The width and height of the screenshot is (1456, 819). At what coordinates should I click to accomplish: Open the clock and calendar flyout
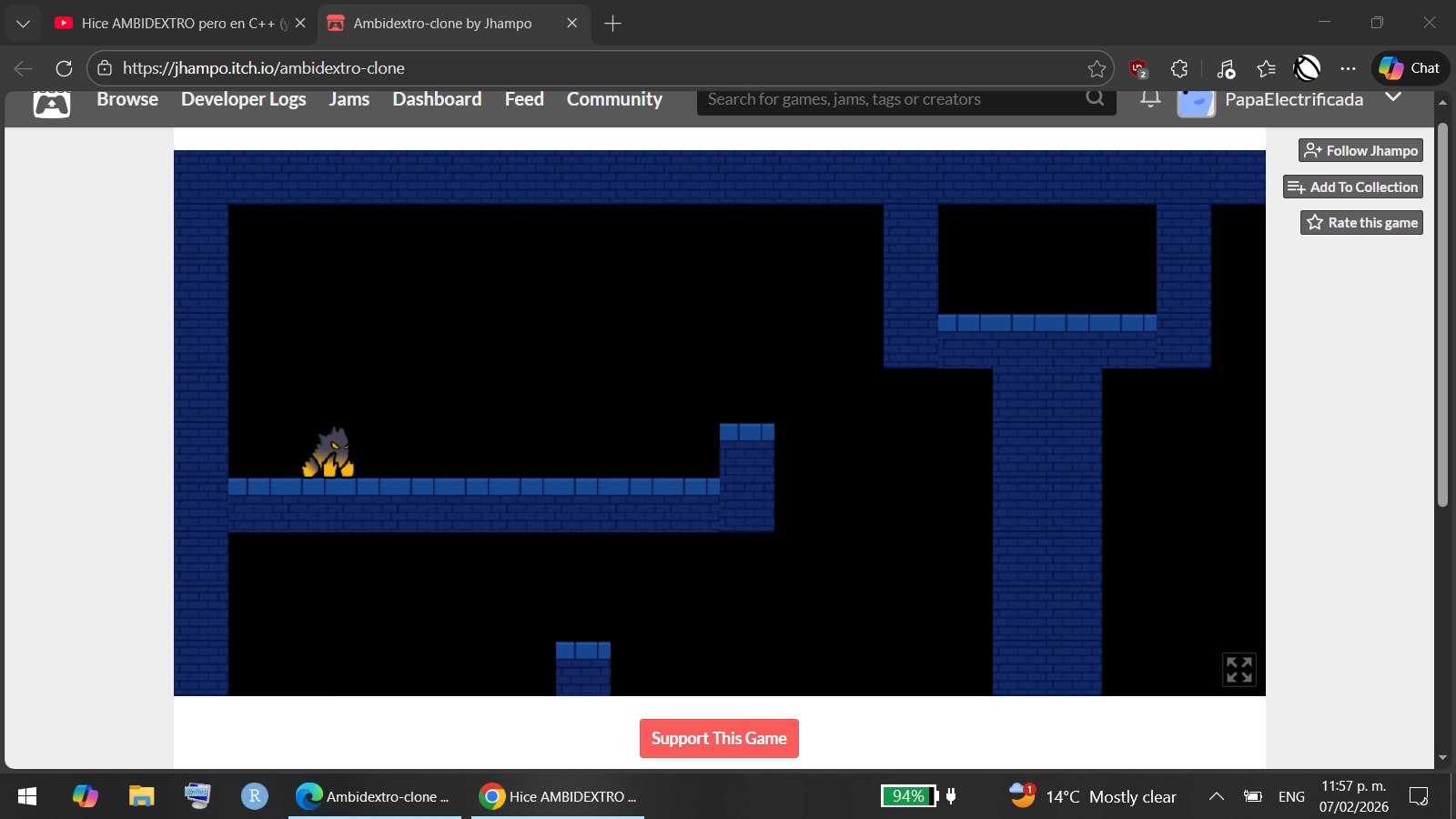click(1354, 796)
